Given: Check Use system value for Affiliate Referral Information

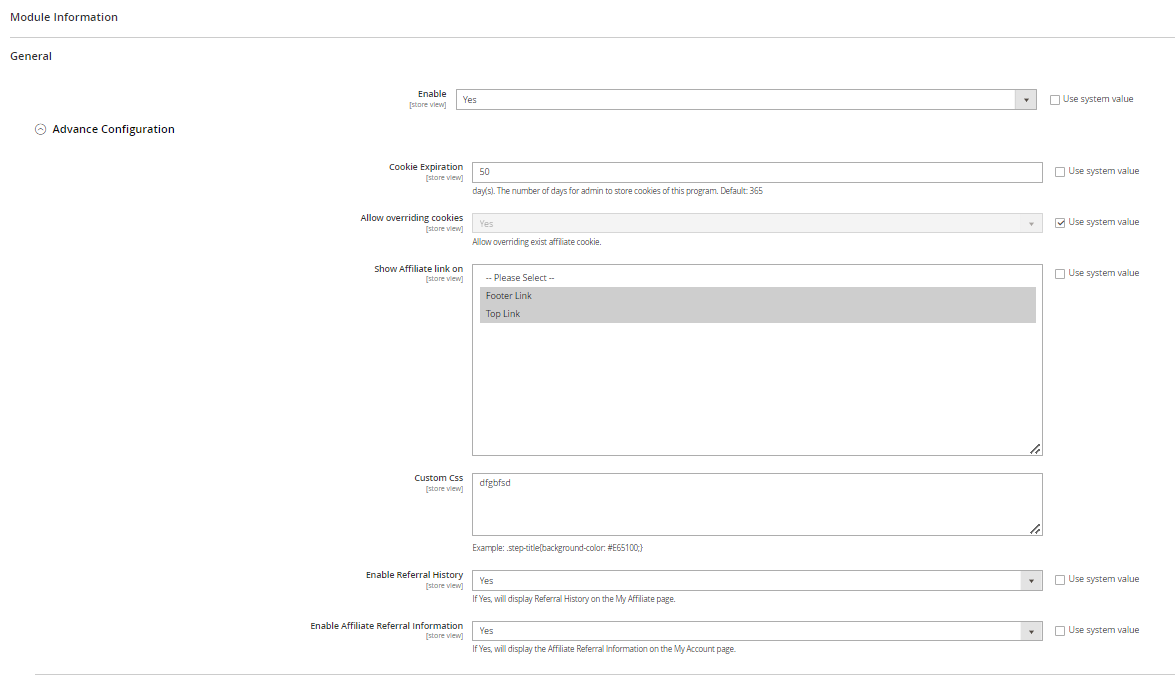Looking at the screenshot, I should coord(1060,631).
